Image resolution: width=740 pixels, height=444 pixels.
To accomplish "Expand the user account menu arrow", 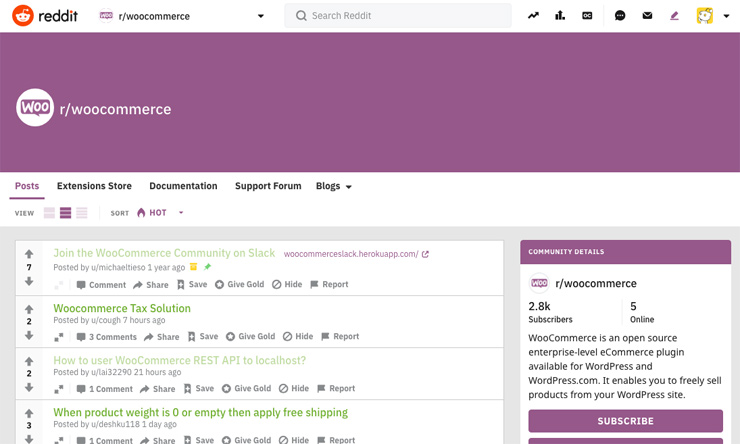I will [x=726, y=16].
